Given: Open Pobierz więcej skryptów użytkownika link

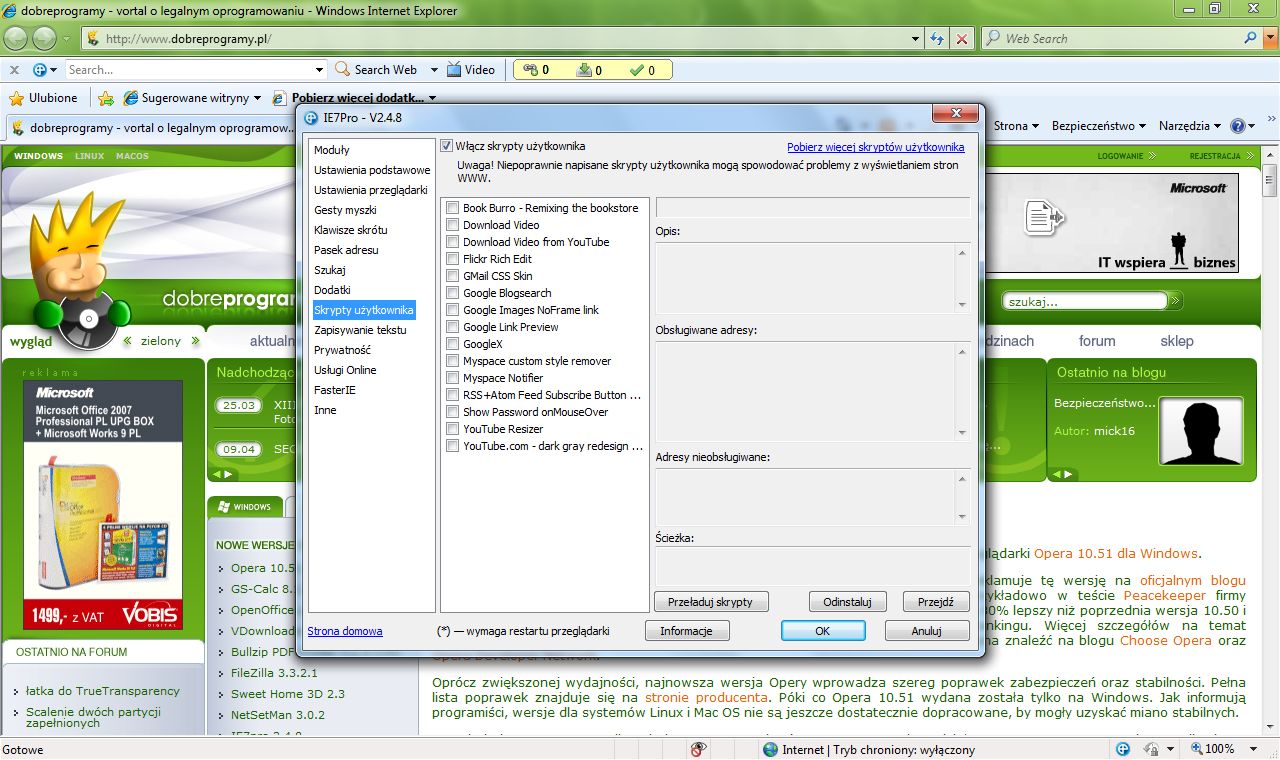Looking at the screenshot, I should click(x=876, y=147).
